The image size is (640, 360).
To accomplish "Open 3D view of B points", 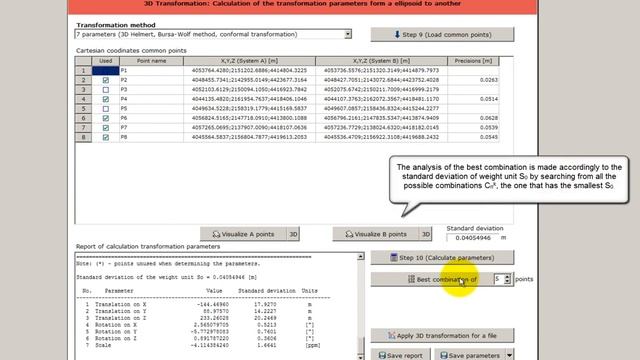I will (426, 234).
